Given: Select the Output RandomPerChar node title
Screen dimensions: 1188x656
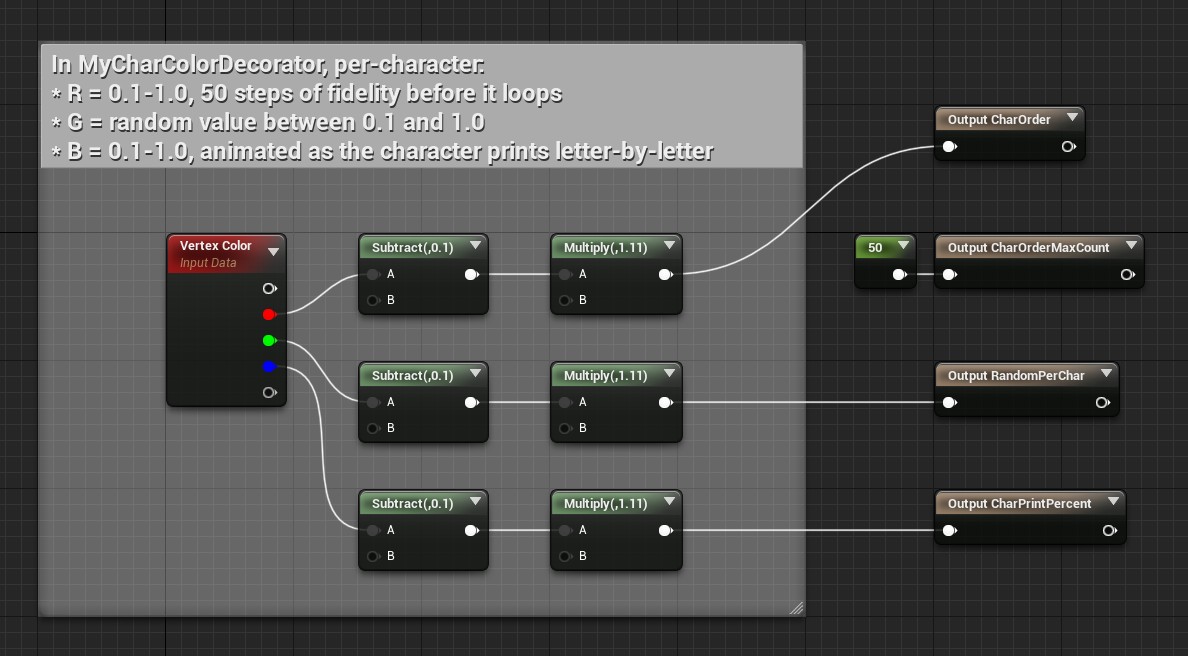Looking at the screenshot, I should pos(1015,376).
